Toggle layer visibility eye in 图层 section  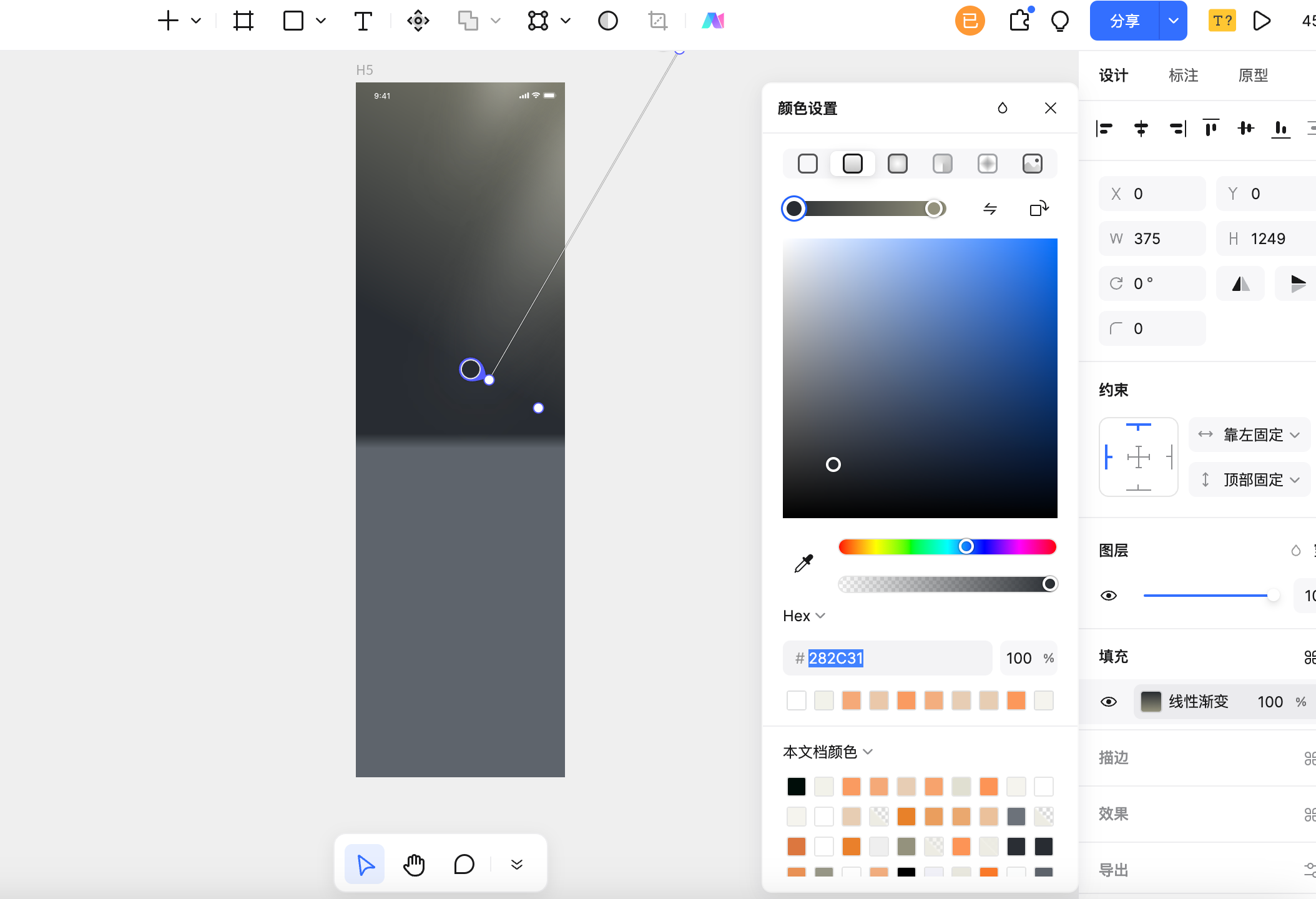coord(1108,596)
